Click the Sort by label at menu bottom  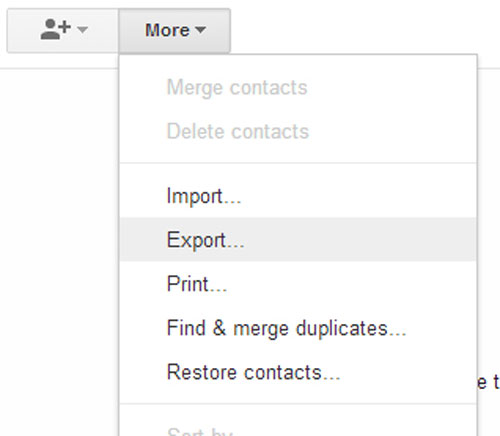click(x=200, y=431)
